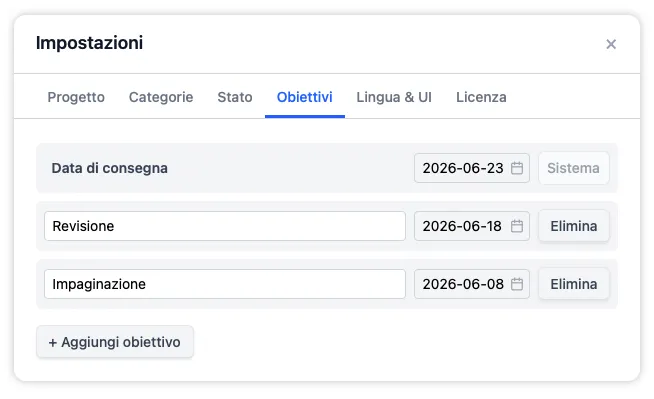Switch to the Progetto tab
Screen dimensions: 654x399
tap(76, 97)
